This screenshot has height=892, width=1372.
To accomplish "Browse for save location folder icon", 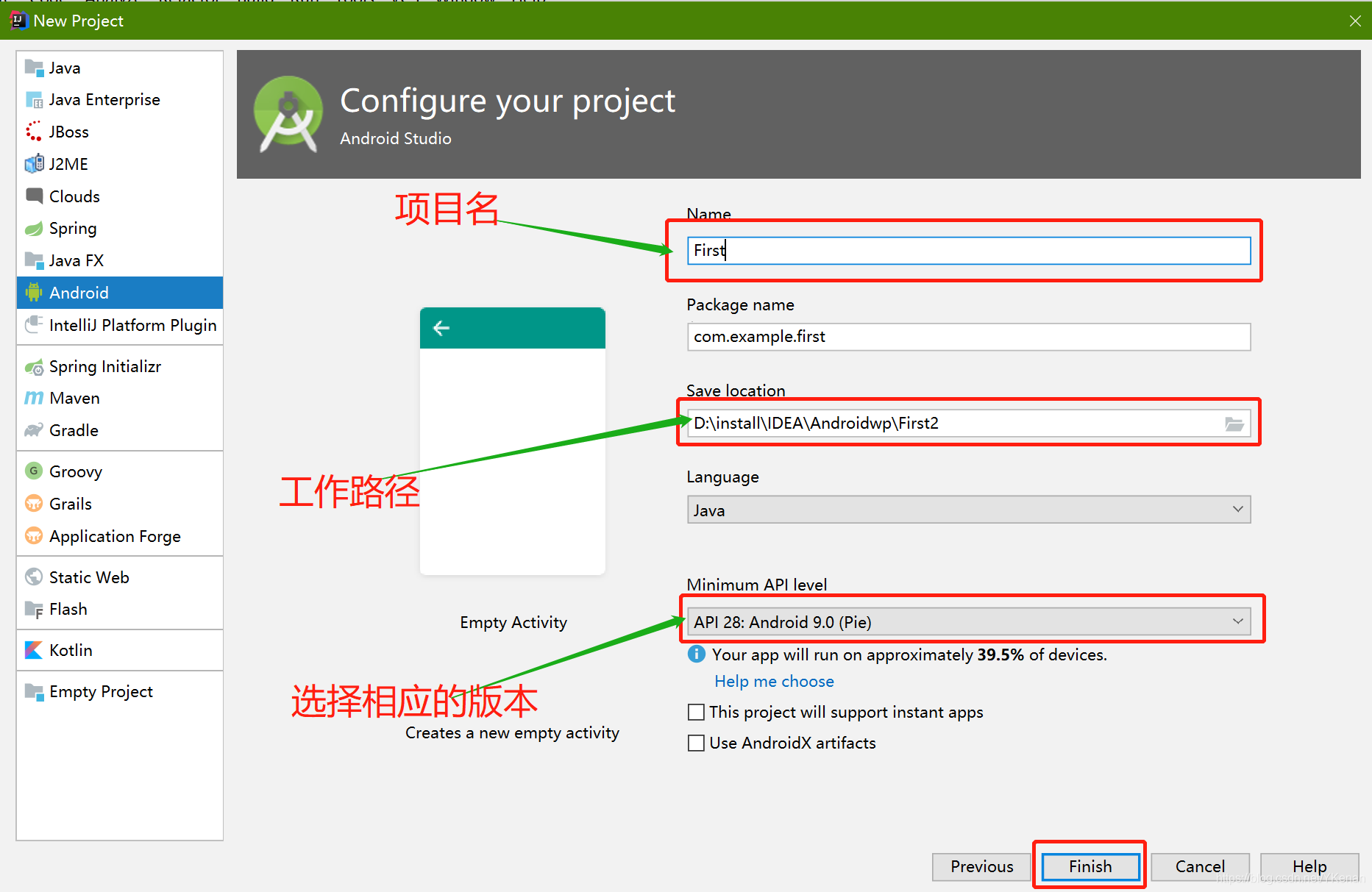I will pos(1234,424).
